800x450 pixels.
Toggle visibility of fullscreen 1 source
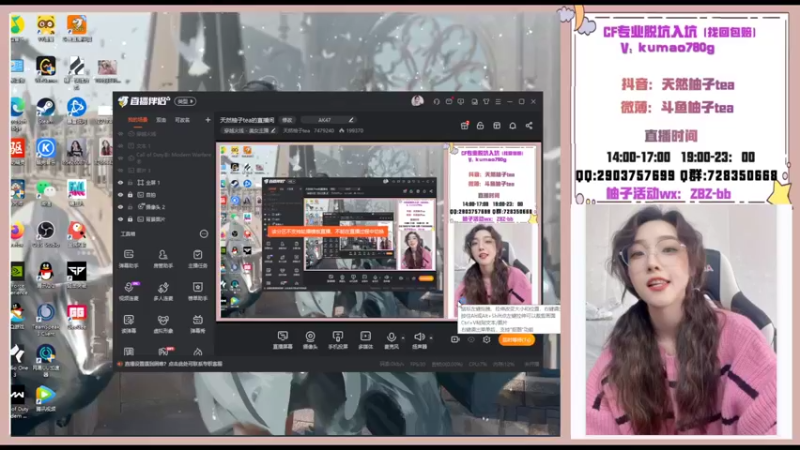pos(121,183)
